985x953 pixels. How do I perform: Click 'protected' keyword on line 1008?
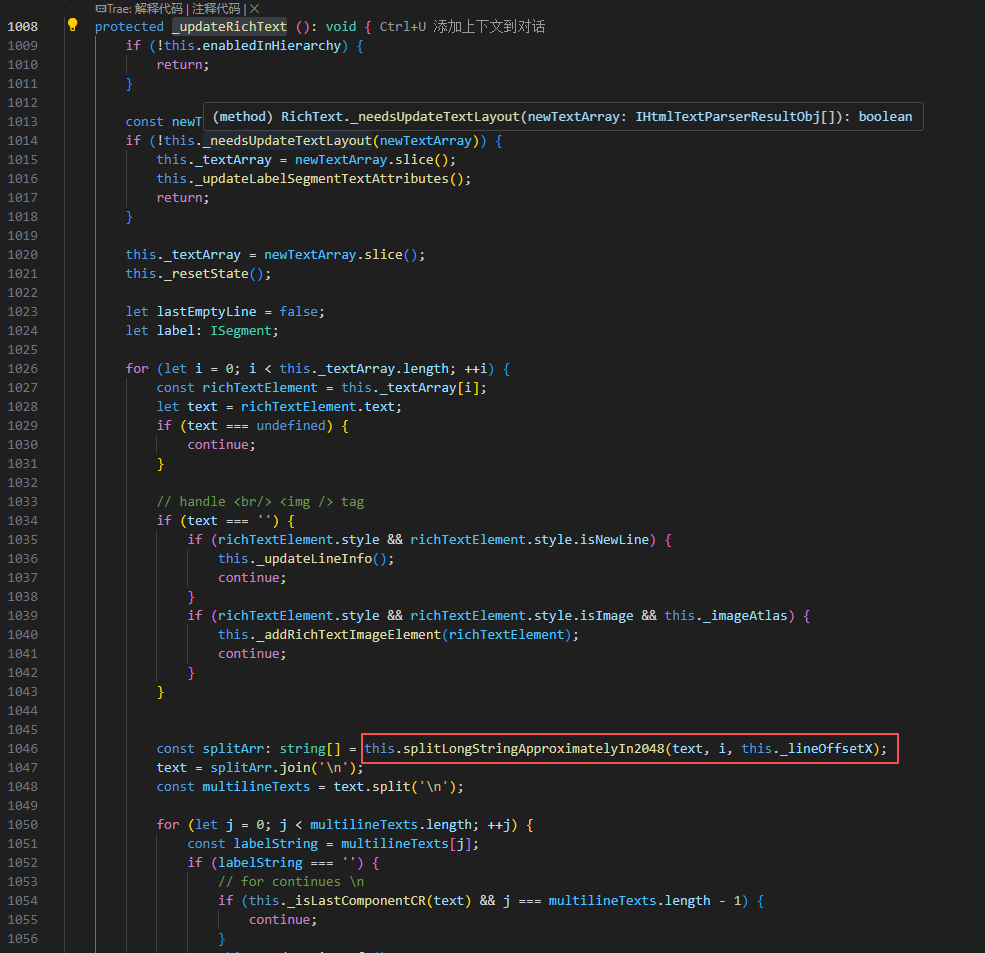(x=129, y=26)
